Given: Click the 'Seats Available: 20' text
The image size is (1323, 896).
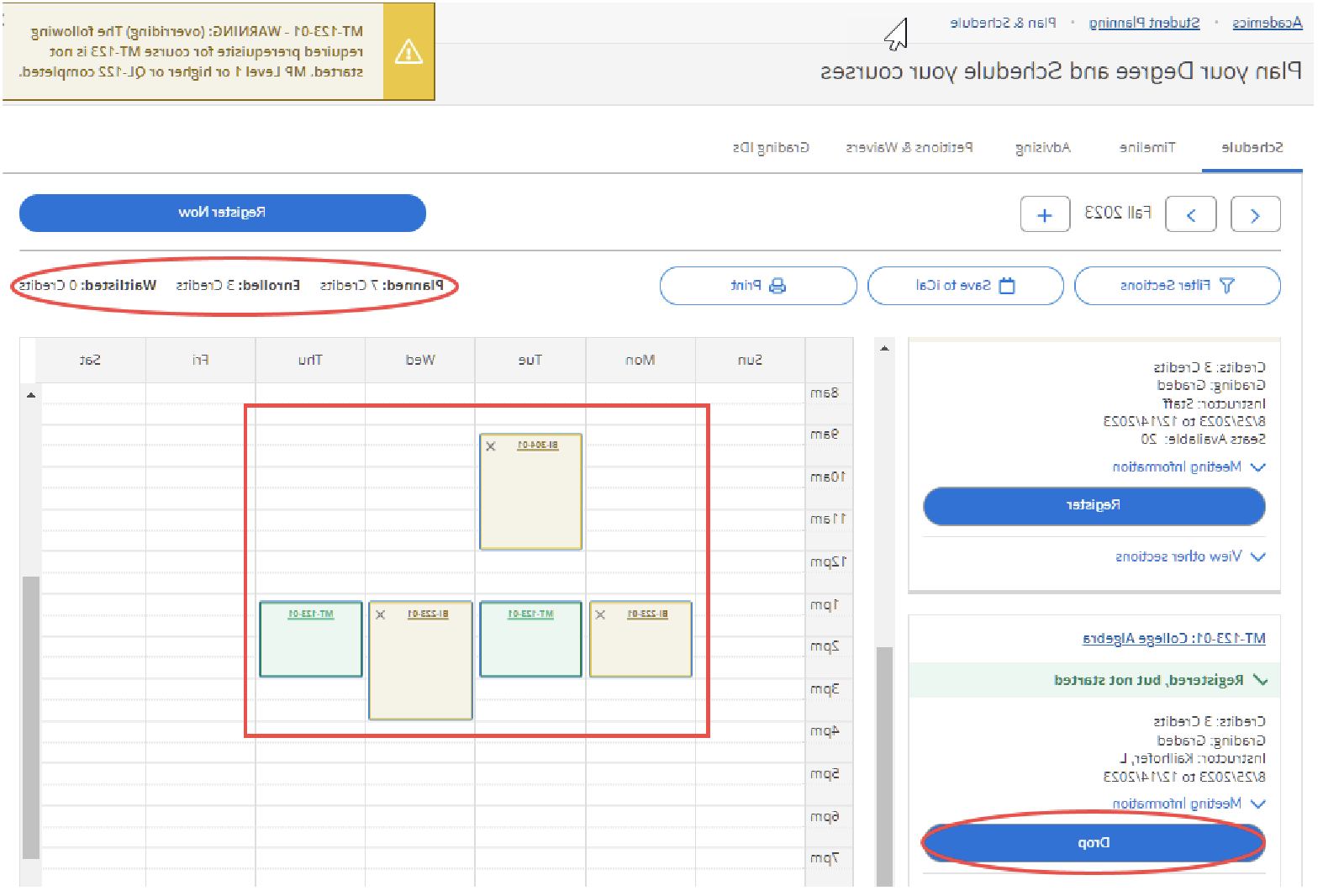Looking at the screenshot, I should coord(1203,439).
